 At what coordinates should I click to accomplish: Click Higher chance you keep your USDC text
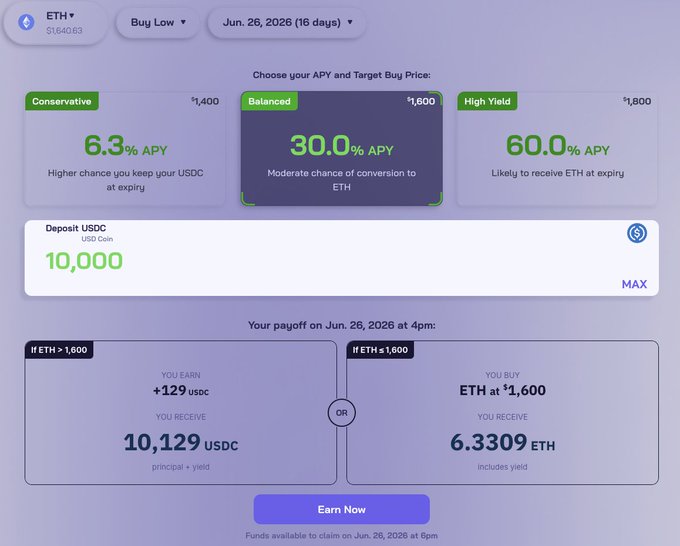[x=125, y=180]
